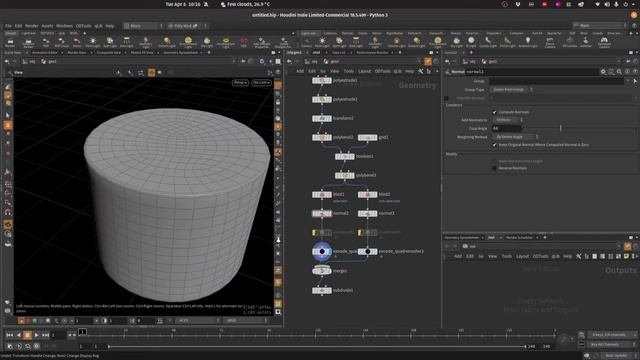Select the subdivide1 node

click(x=322, y=291)
